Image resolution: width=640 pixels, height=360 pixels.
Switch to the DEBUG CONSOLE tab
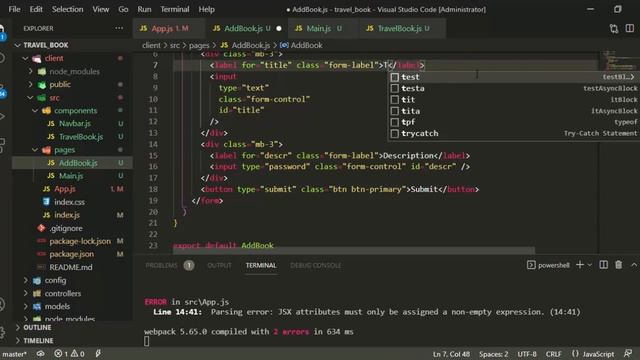pyautogui.click(x=316, y=265)
